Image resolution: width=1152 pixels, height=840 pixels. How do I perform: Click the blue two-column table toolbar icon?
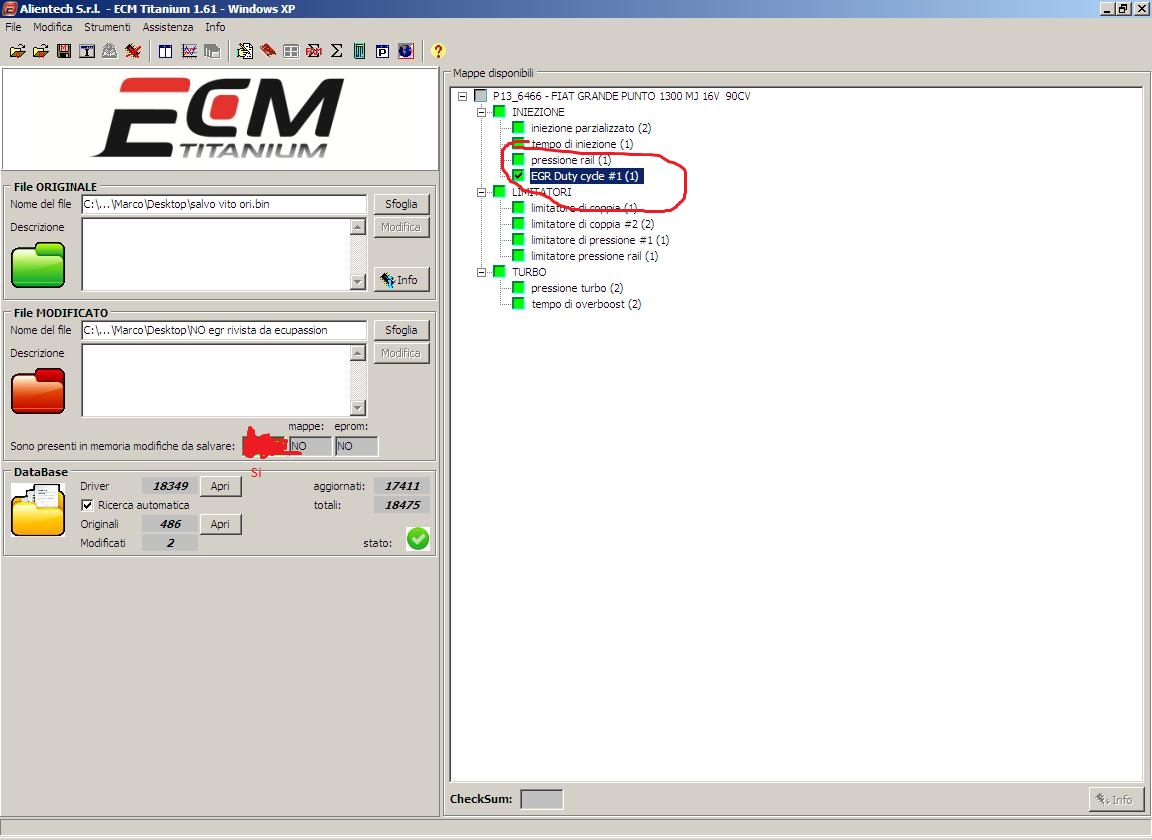[166, 51]
